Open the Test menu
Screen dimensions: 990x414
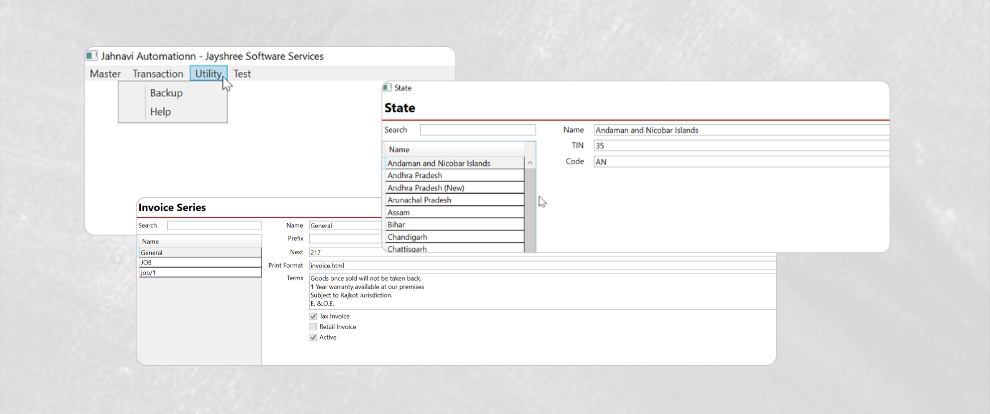tap(242, 74)
